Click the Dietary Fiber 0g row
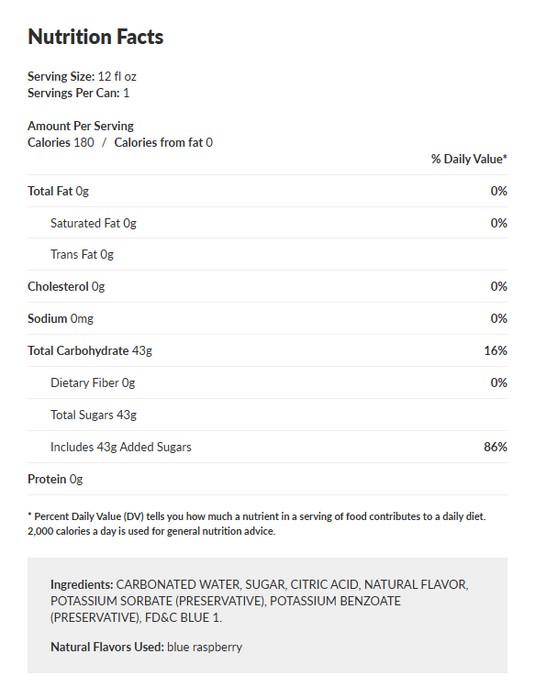 (x=268, y=383)
